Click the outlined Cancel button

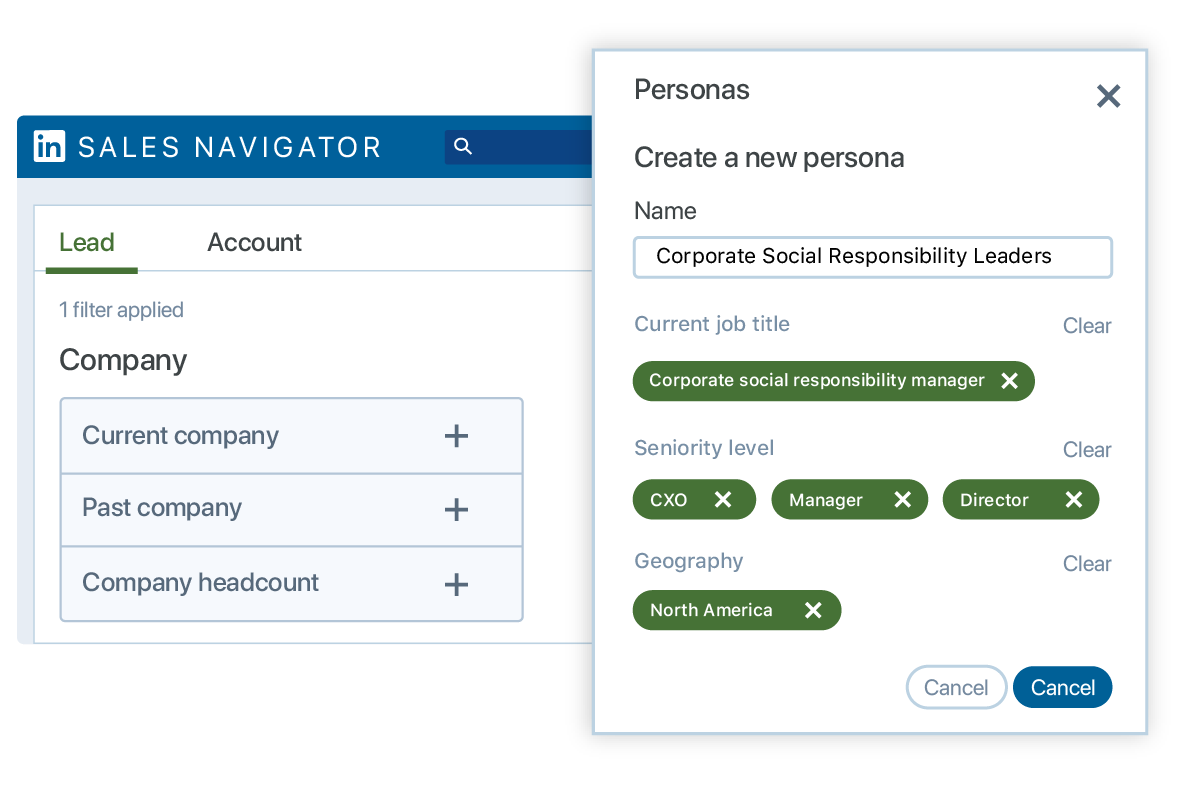pyautogui.click(x=956, y=687)
